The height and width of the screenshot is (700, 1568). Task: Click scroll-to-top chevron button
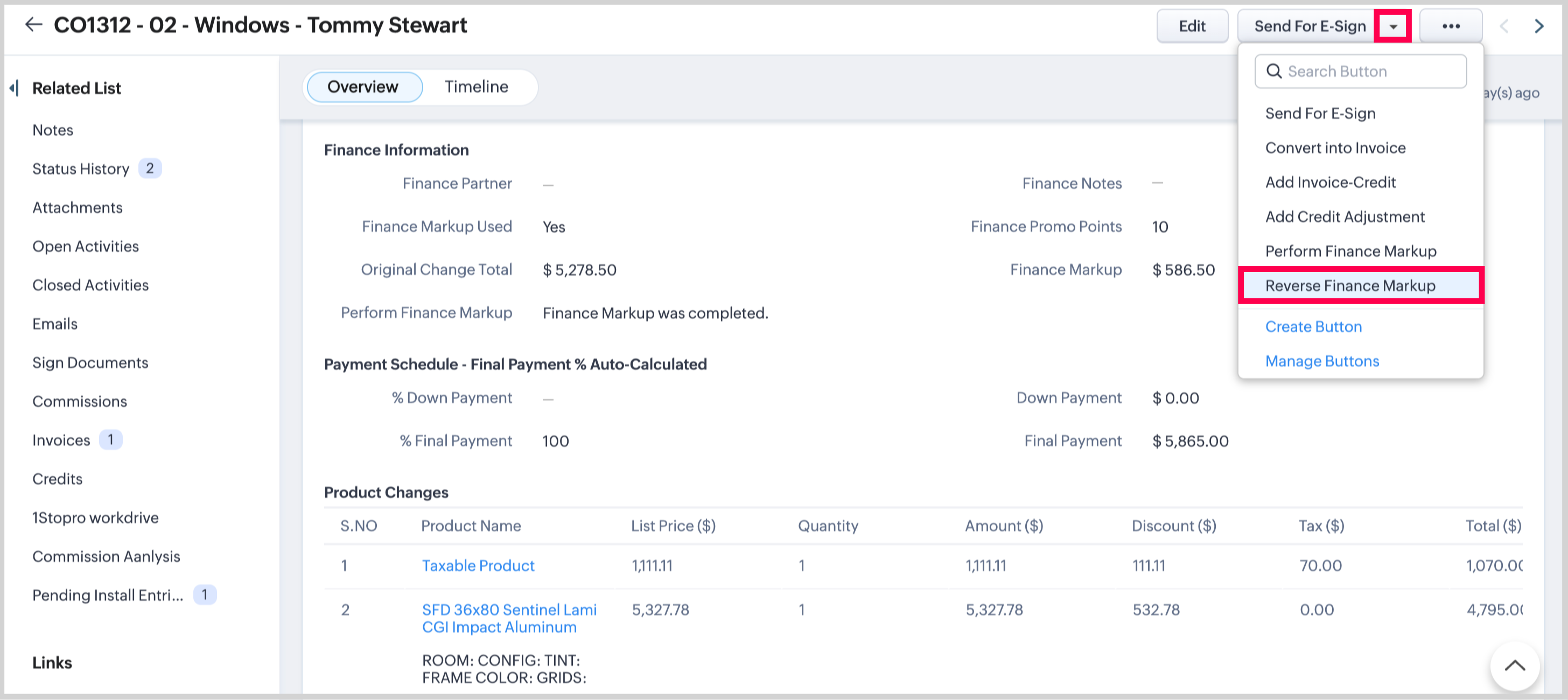[1515, 666]
